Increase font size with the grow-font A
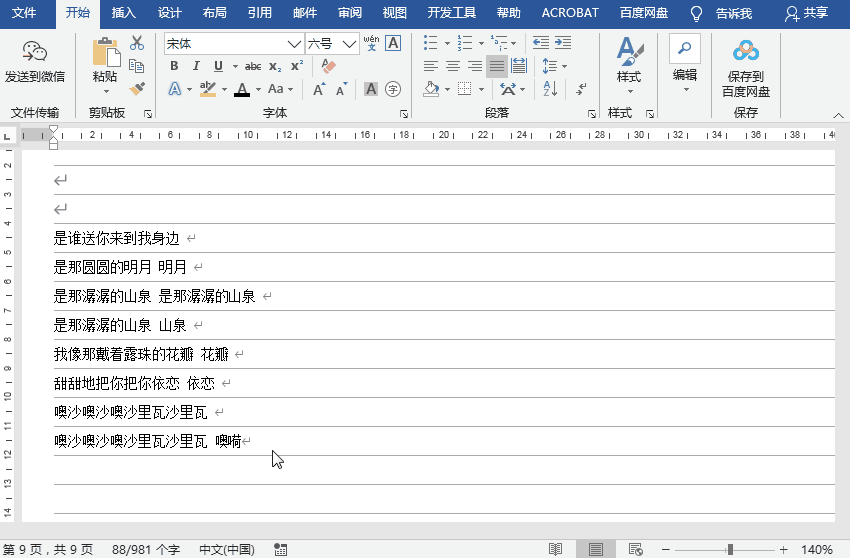 click(x=319, y=89)
